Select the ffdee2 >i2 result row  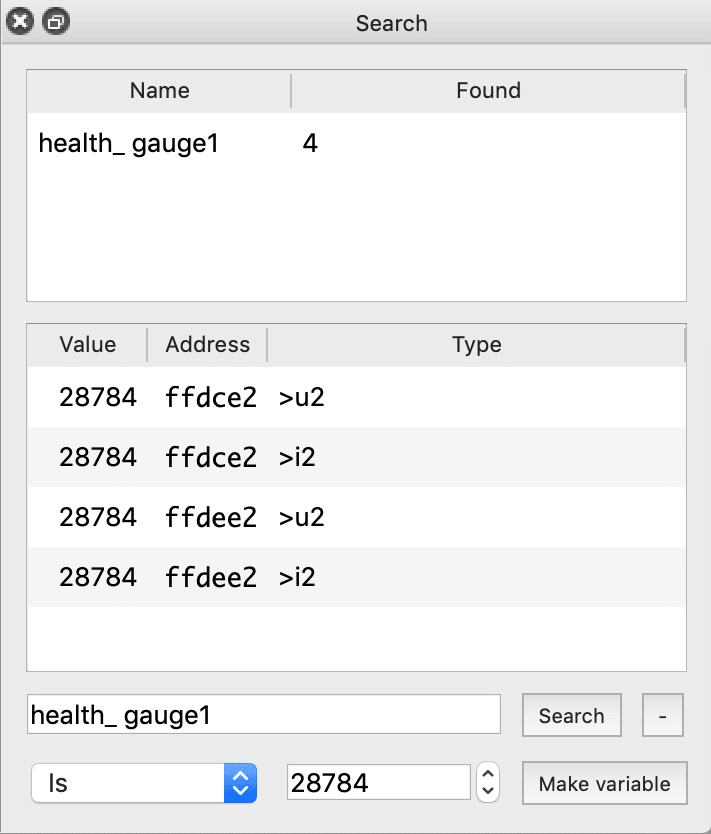356,577
